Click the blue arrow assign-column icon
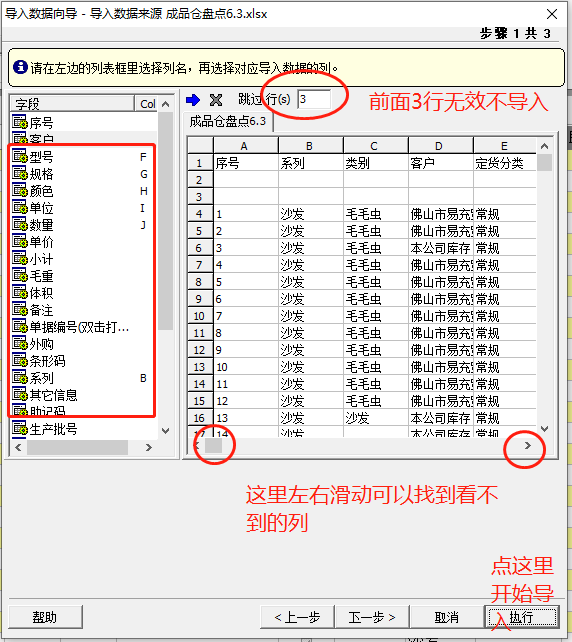The image size is (572, 642). click(x=193, y=99)
